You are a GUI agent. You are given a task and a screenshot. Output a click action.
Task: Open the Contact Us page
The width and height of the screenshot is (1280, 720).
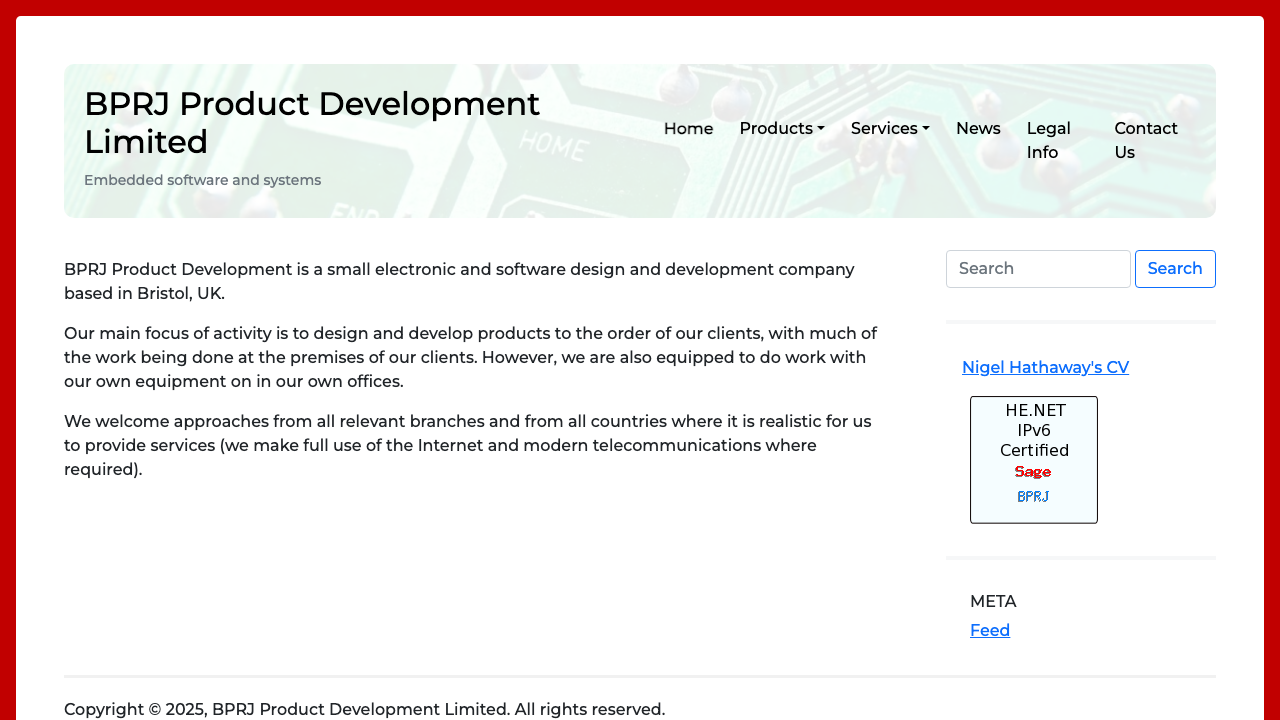(1146, 140)
